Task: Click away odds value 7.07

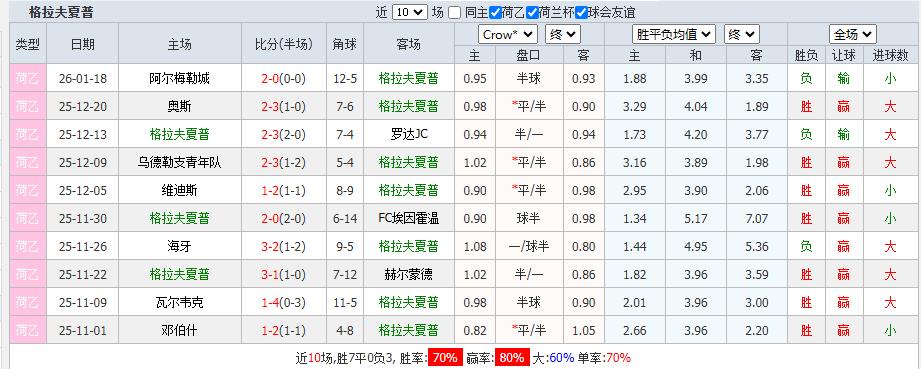Action: (757, 219)
